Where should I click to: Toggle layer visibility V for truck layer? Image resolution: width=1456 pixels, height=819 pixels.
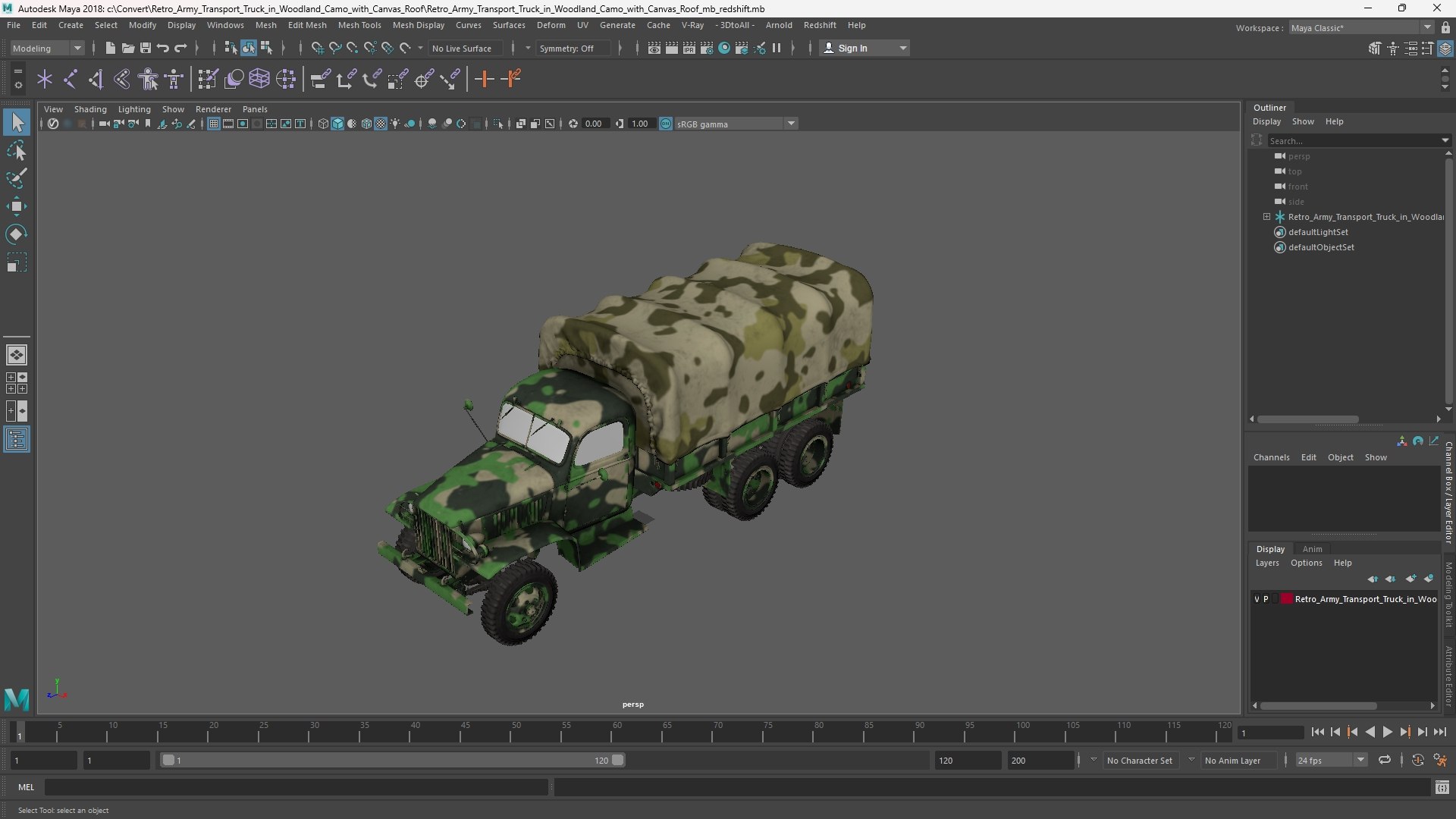(x=1257, y=599)
